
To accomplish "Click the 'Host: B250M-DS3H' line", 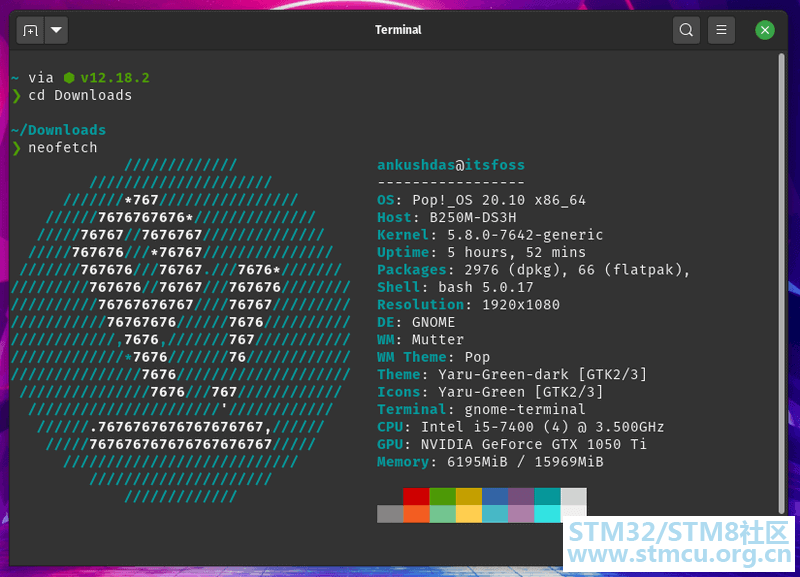I will (x=447, y=217).
